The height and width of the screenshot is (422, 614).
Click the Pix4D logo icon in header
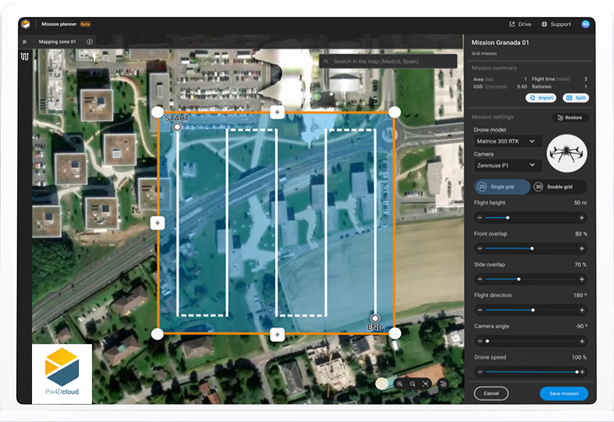click(26, 24)
